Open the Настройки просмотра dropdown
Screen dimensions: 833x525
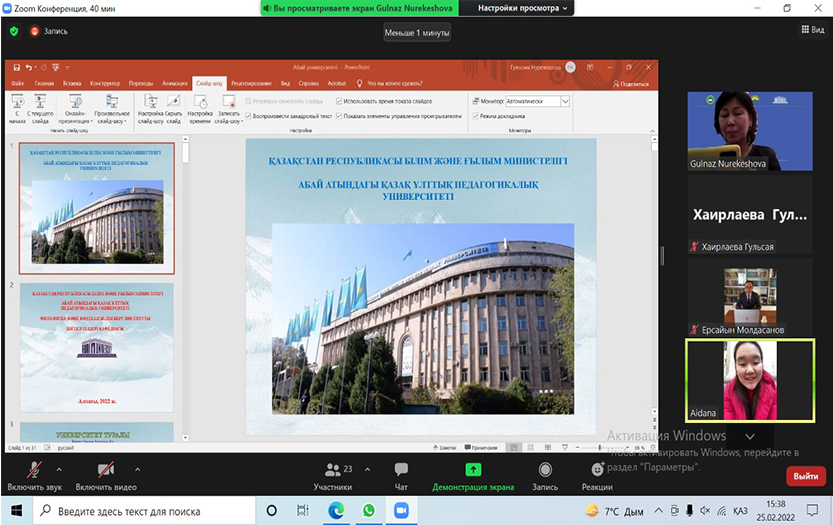tap(523, 8)
